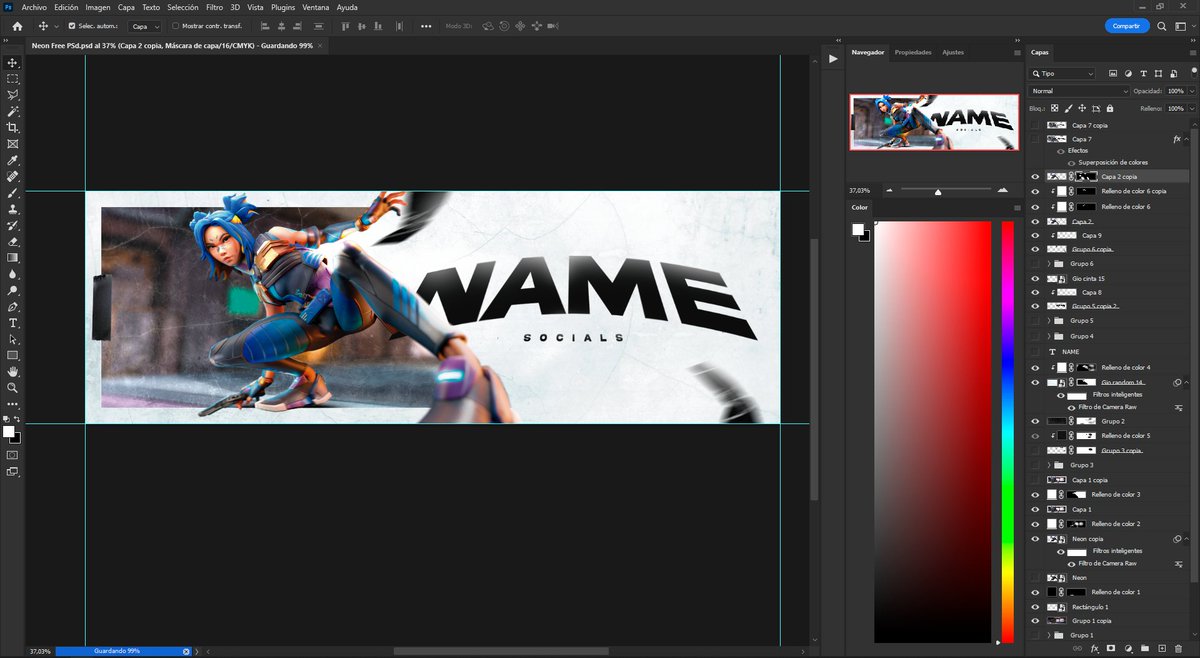
Task: Select the Brush tool
Action: [x=12, y=193]
